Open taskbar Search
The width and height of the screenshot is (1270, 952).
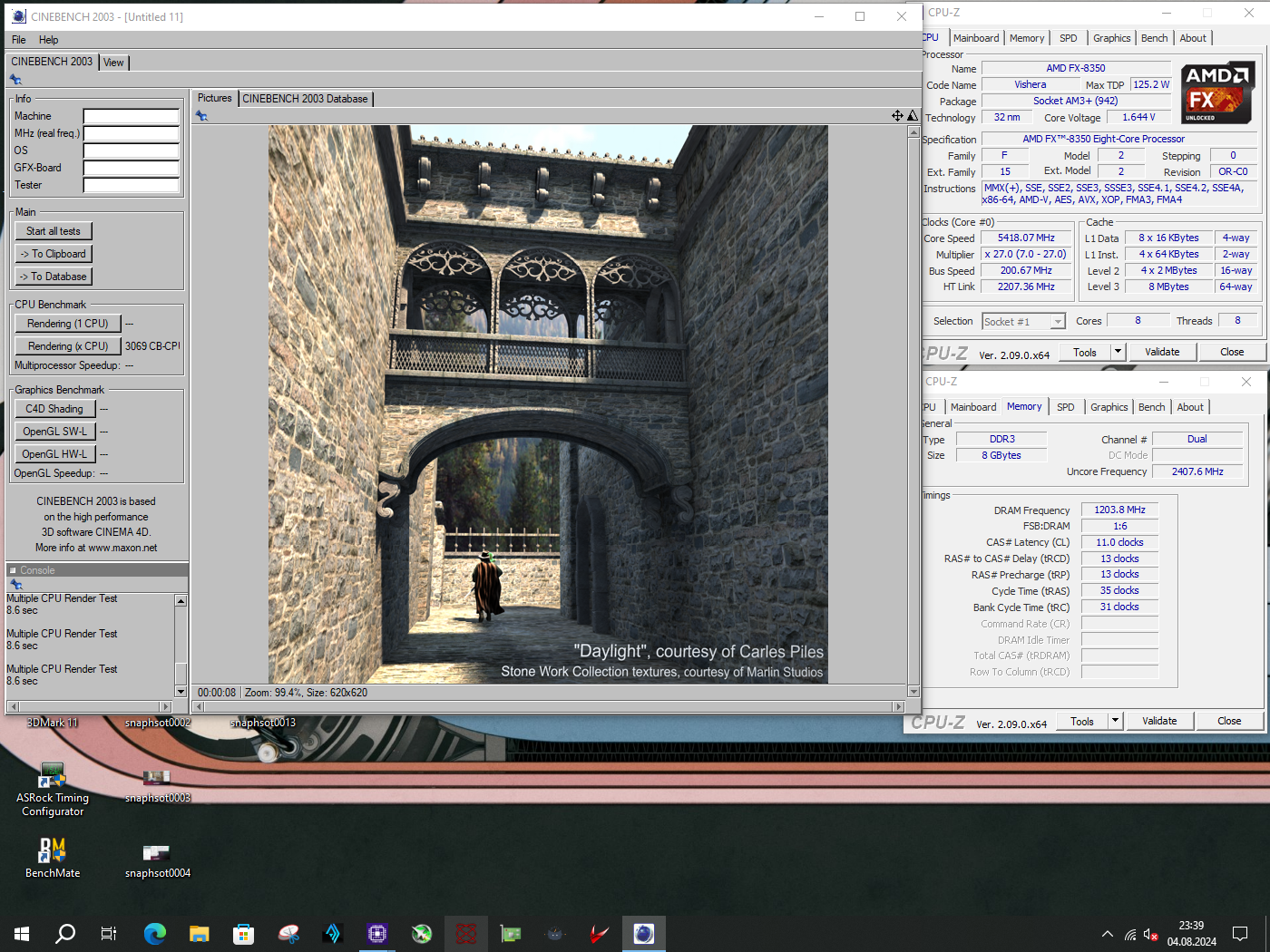pyautogui.click(x=65, y=933)
